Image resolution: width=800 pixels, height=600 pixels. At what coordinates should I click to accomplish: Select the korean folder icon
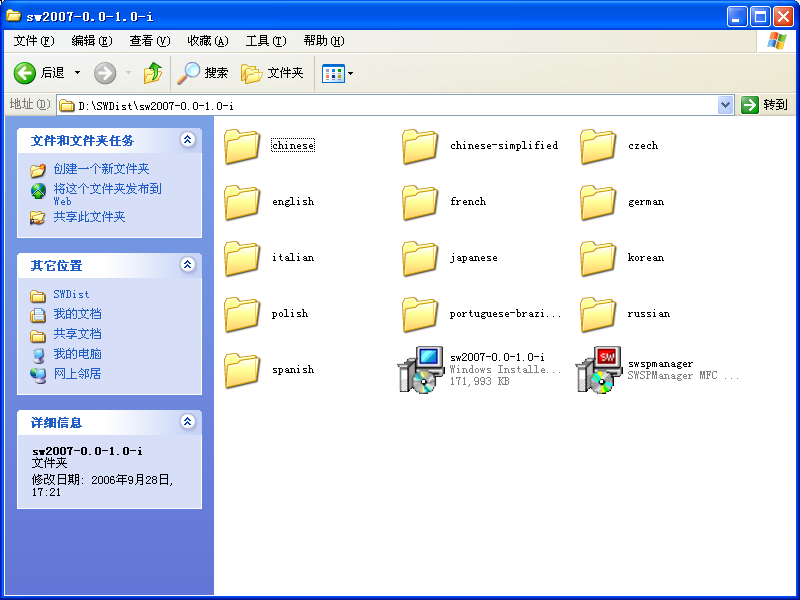598,258
